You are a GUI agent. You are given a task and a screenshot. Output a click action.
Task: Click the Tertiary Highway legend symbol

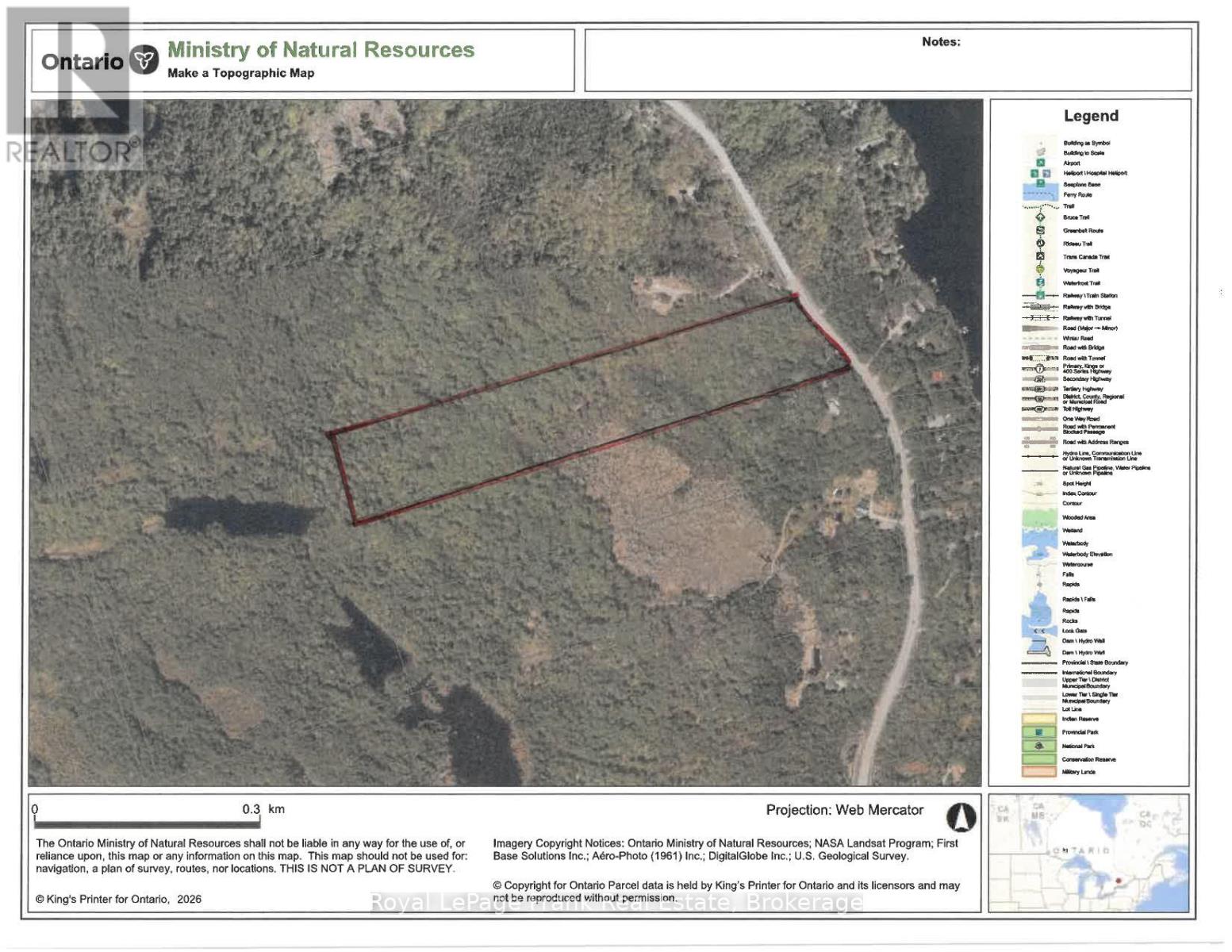[1040, 389]
